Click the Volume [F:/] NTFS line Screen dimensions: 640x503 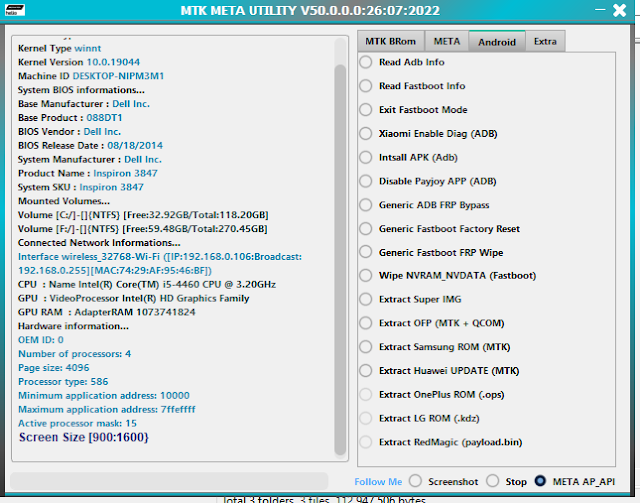pos(142,229)
